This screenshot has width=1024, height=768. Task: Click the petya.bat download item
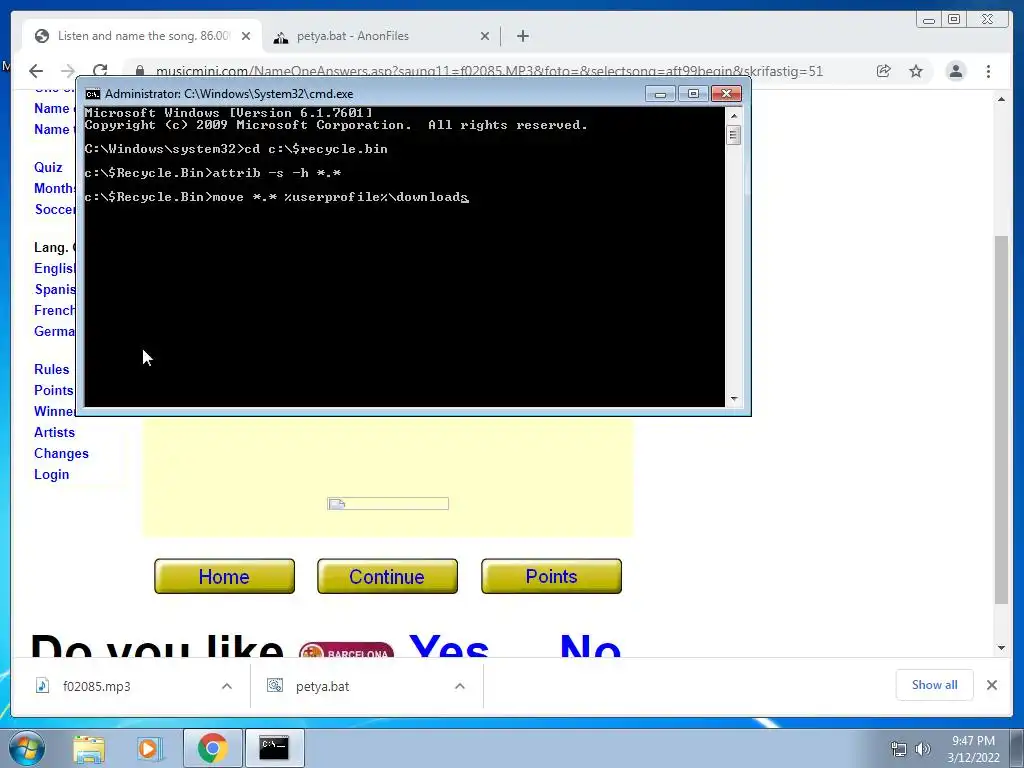tap(323, 686)
